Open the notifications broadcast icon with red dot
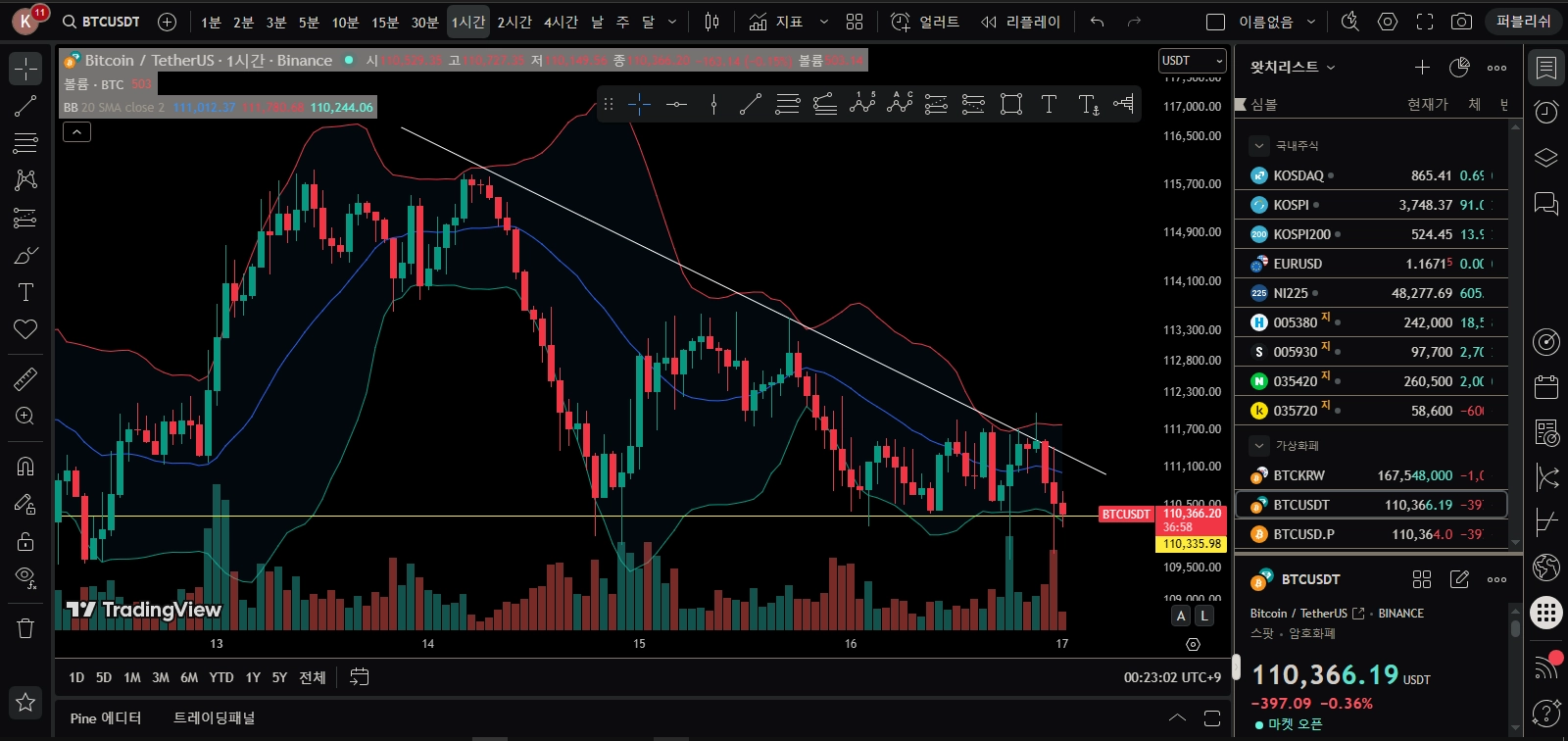1568x741 pixels. [x=1546, y=667]
